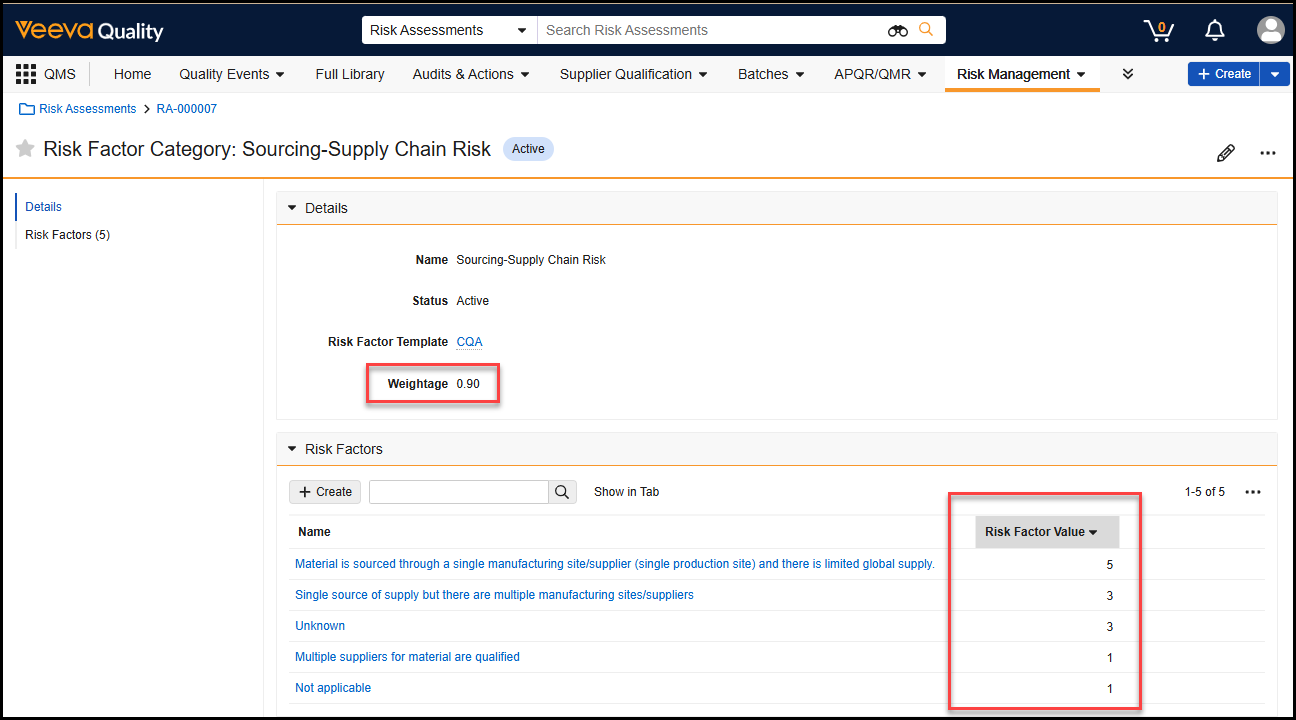The image size is (1296, 720).
Task: Click the Risk Factors search button
Action: tap(562, 492)
